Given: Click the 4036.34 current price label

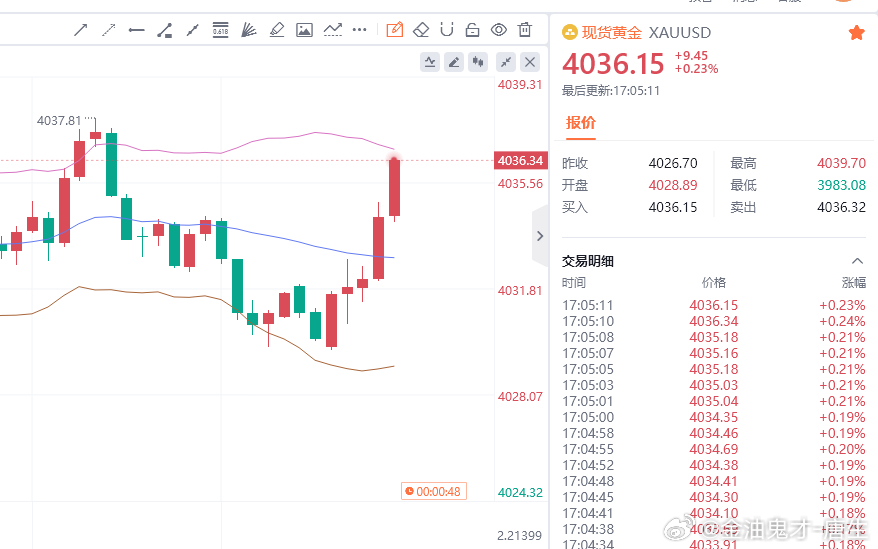Looking at the screenshot, I should [x=520, y=161].
